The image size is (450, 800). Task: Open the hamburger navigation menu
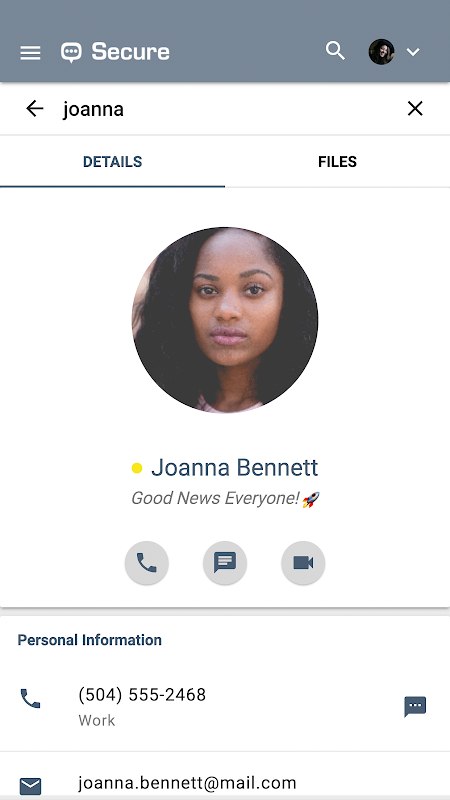[x=30, y=53]
